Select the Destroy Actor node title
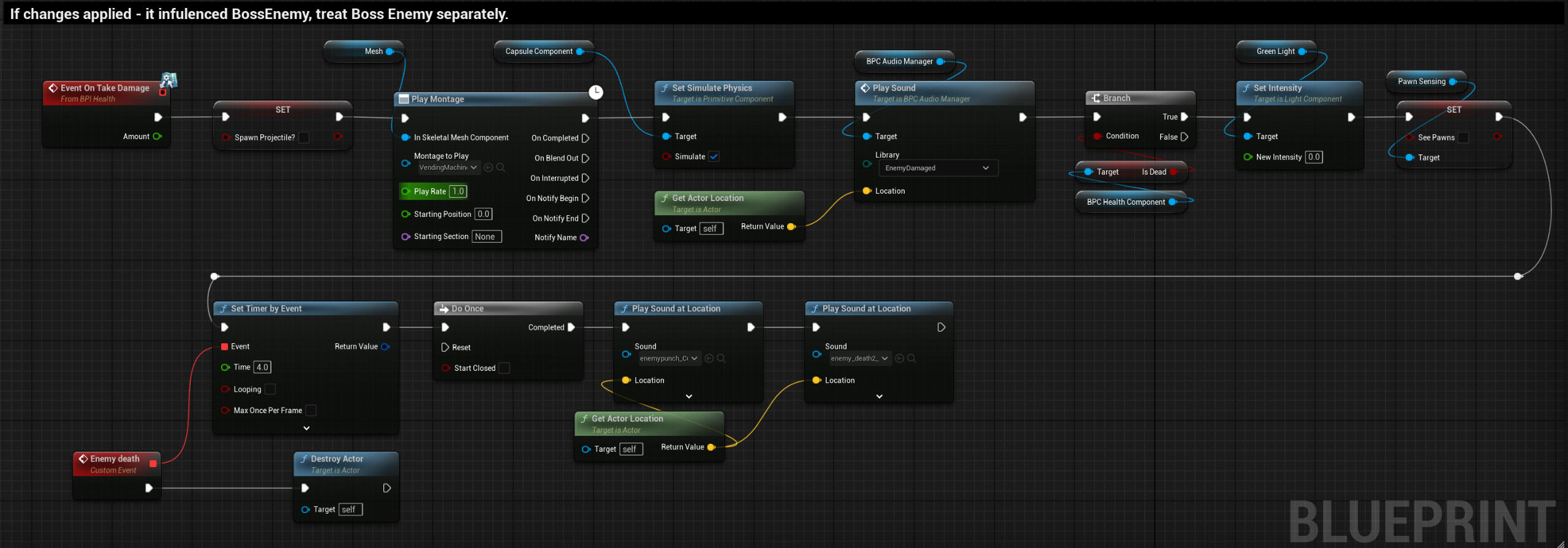The image size is (1568, 548). coord(336,459)
